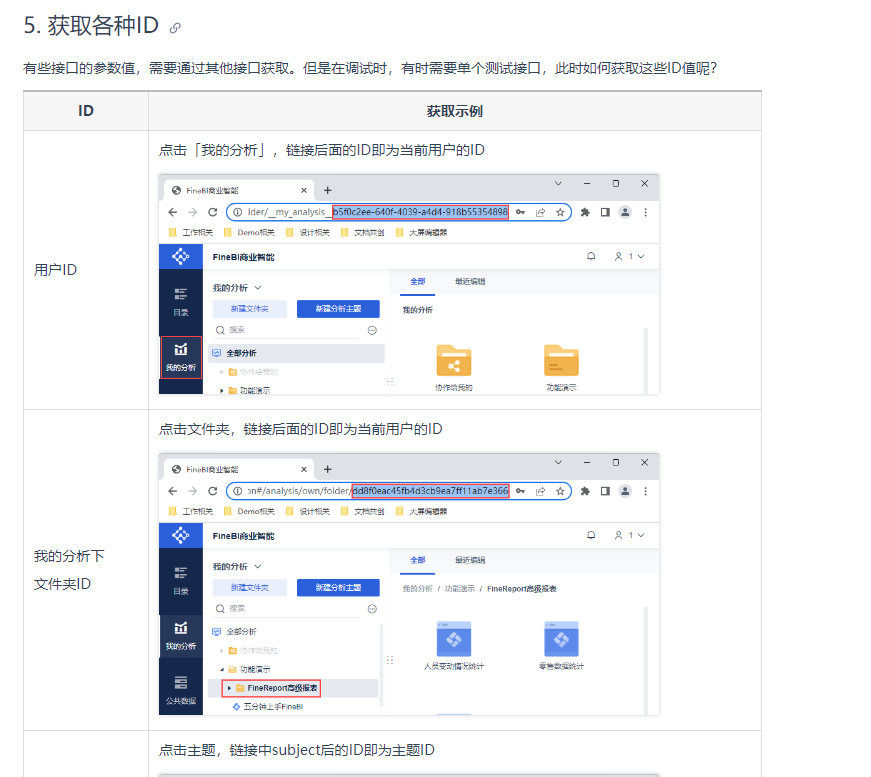Click 我的分析 in the breadcrumb path

point(417,589)
